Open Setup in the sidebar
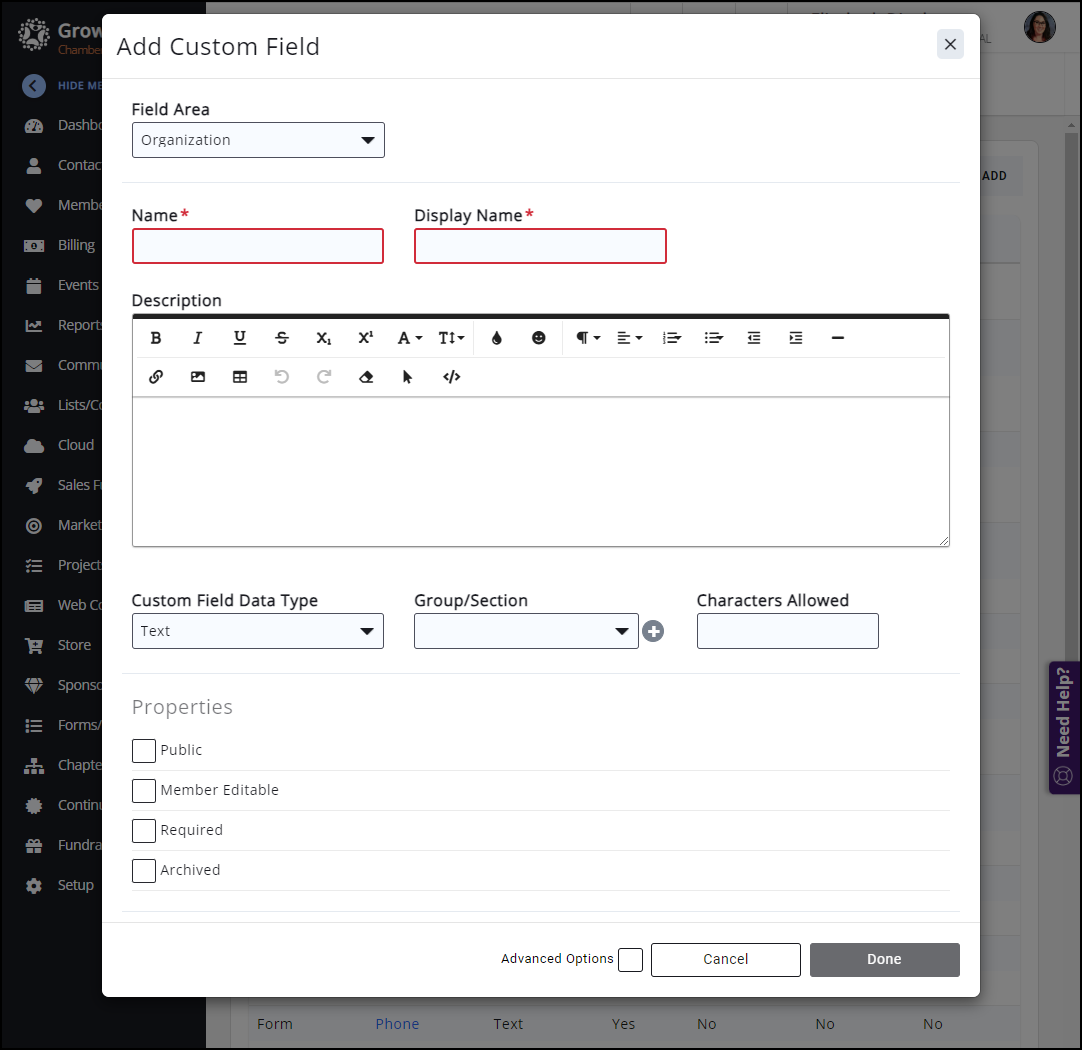The image size is (1082, 1050). tap(61, 886)
